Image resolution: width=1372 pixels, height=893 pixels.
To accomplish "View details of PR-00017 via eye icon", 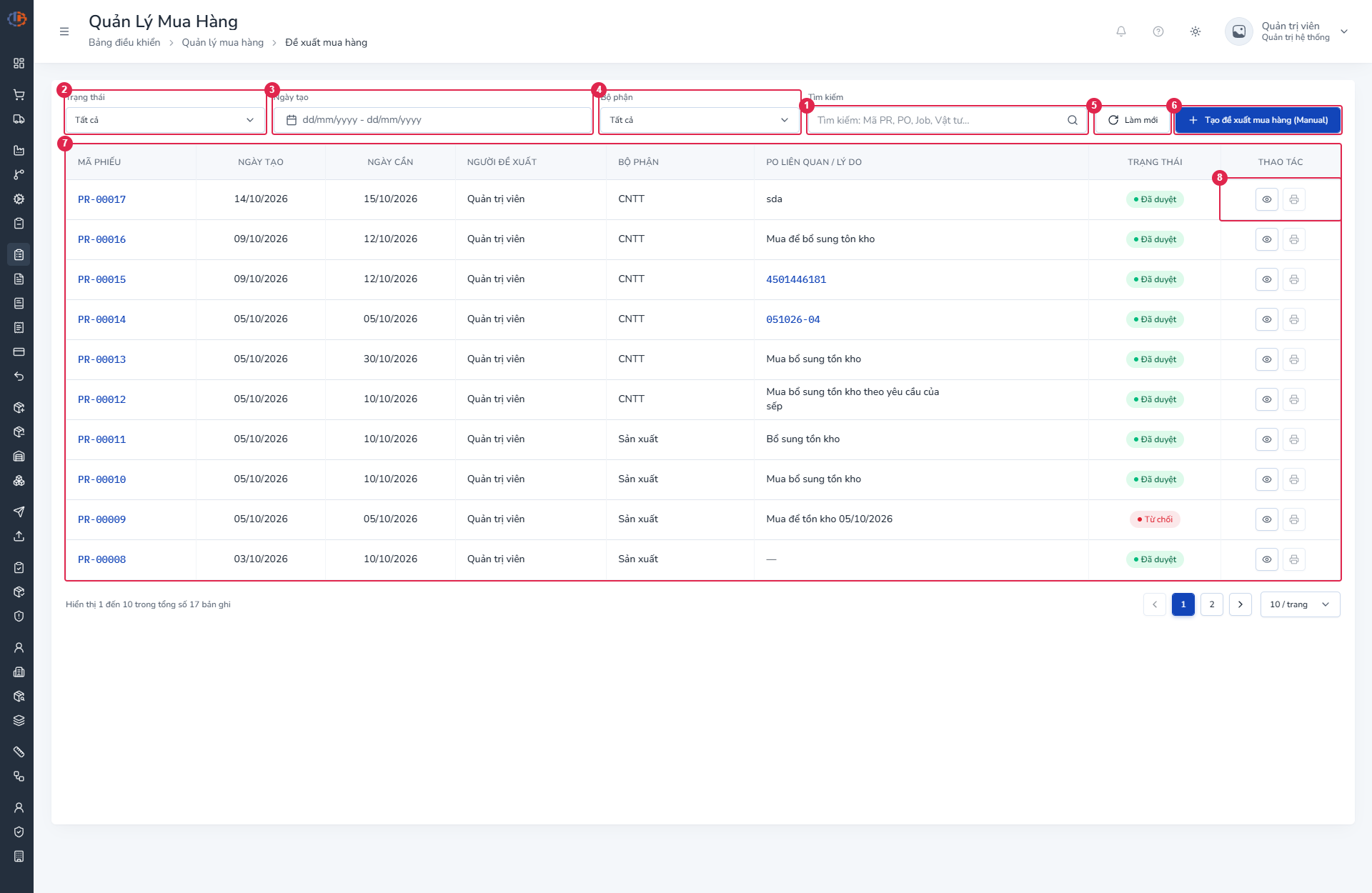I will [1267, 199].
